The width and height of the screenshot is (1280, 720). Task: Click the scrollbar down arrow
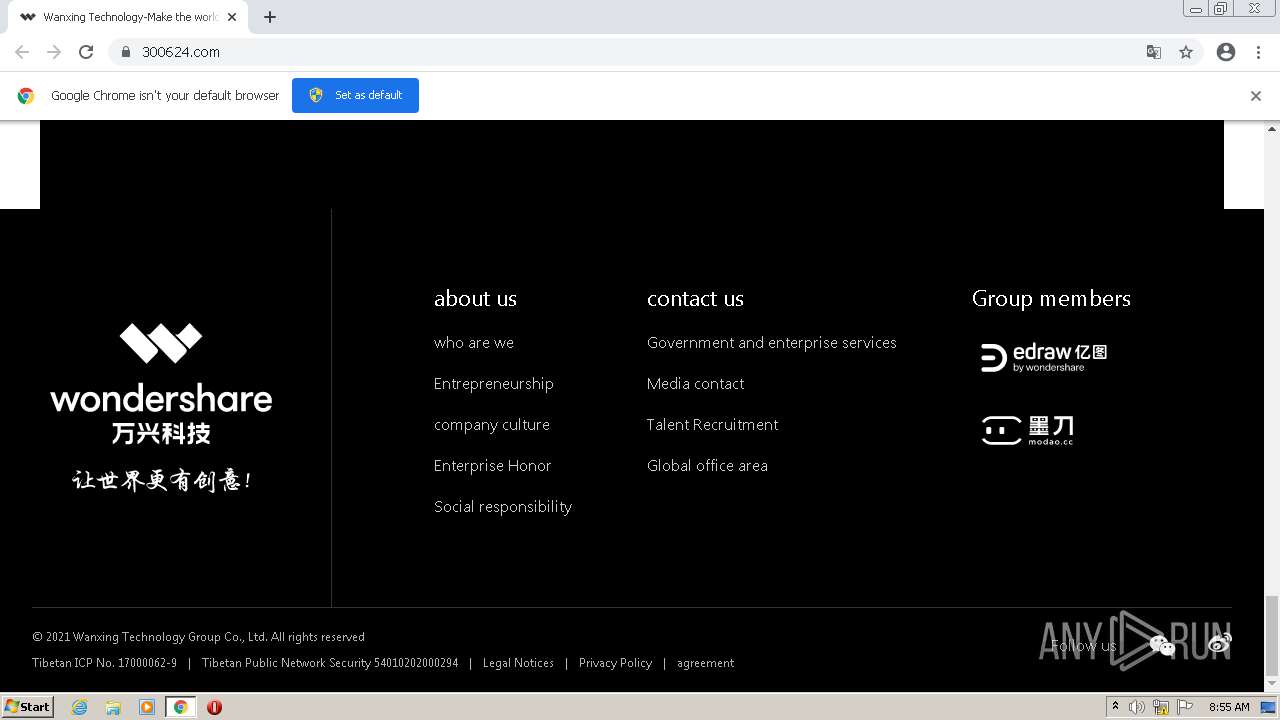[x=1272, y=686]
